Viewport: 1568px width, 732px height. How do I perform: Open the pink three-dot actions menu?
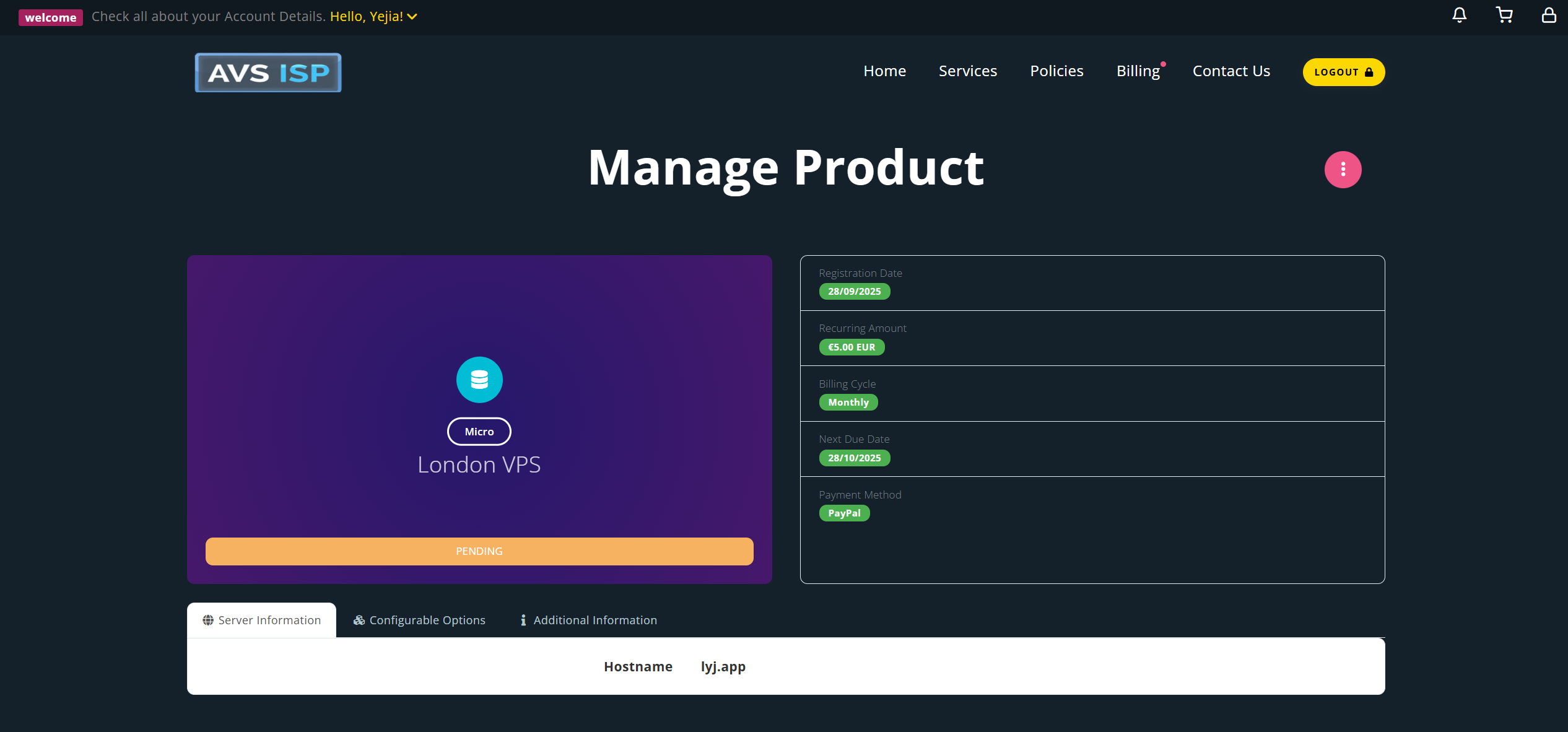pos(1343,170)
